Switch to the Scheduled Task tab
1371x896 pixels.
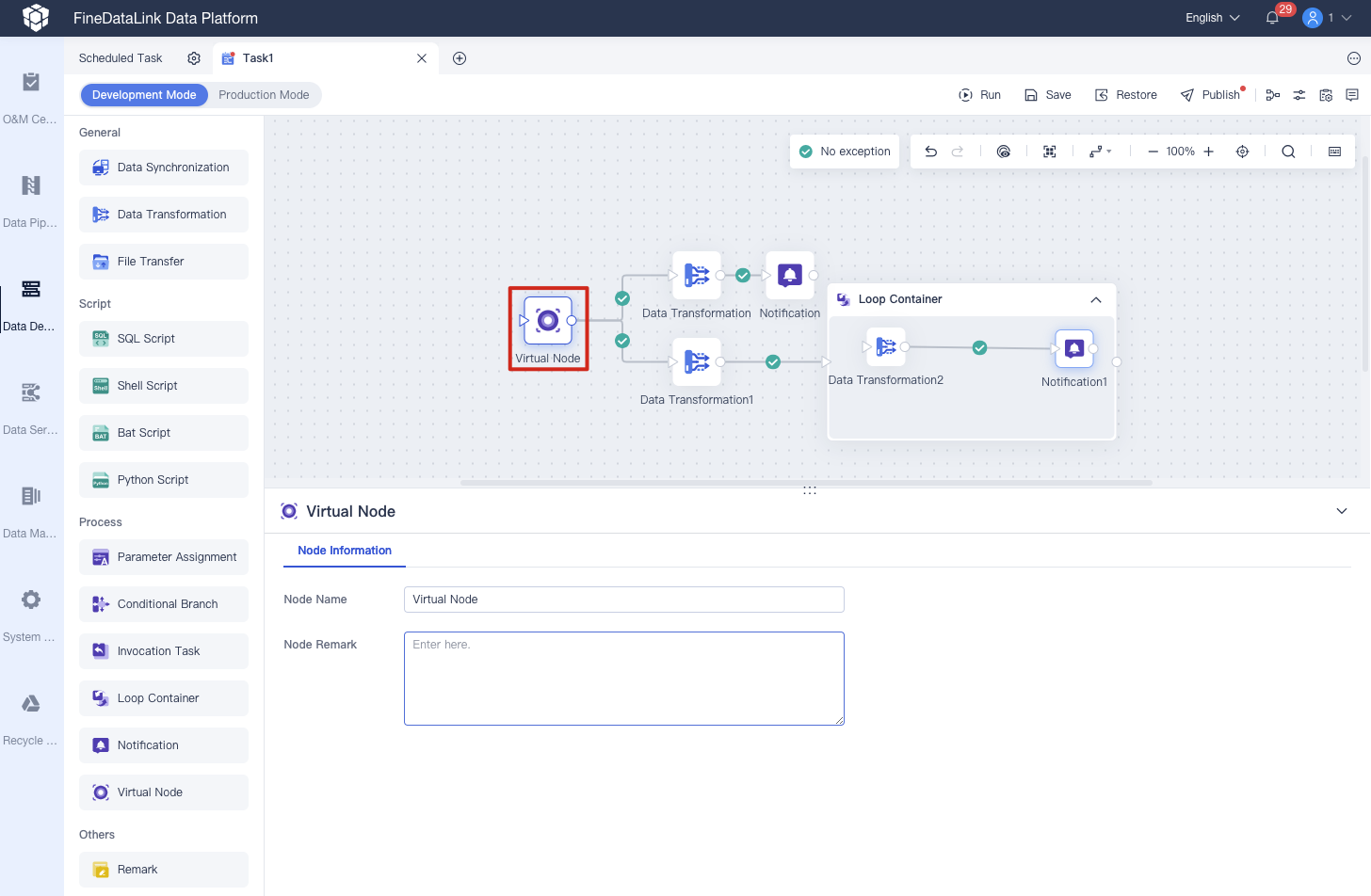pos(120,57)
